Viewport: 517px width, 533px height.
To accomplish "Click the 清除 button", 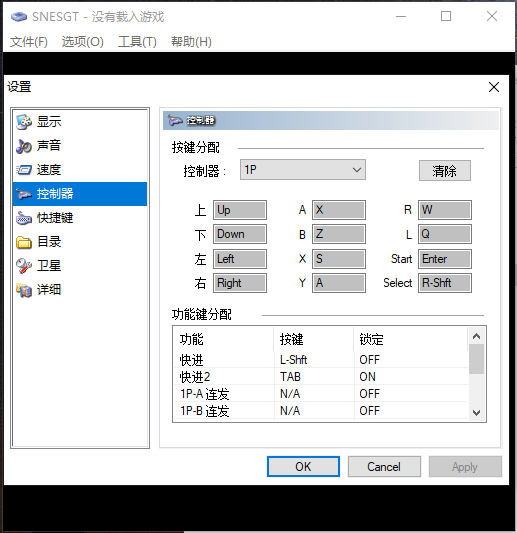I will pyautogui.click(x=445, y=171).
